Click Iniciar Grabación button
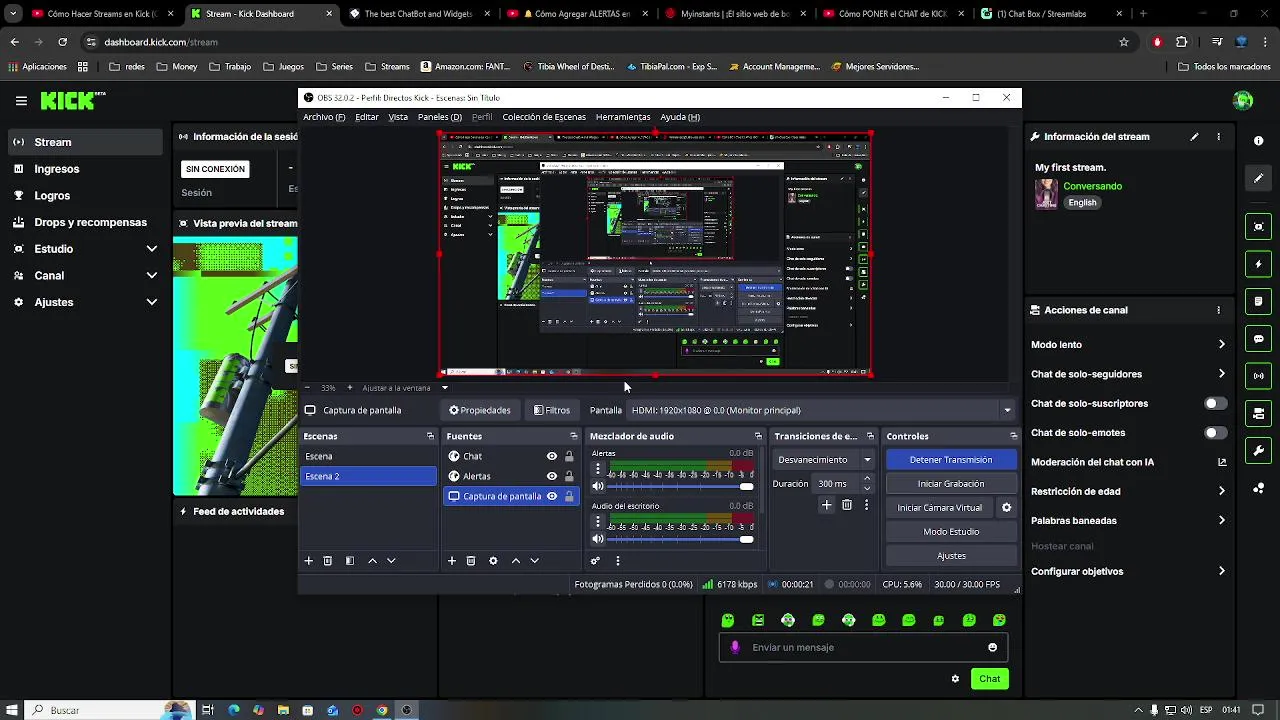This screenshot has width=1280, height=720. (x=951, y=484)
